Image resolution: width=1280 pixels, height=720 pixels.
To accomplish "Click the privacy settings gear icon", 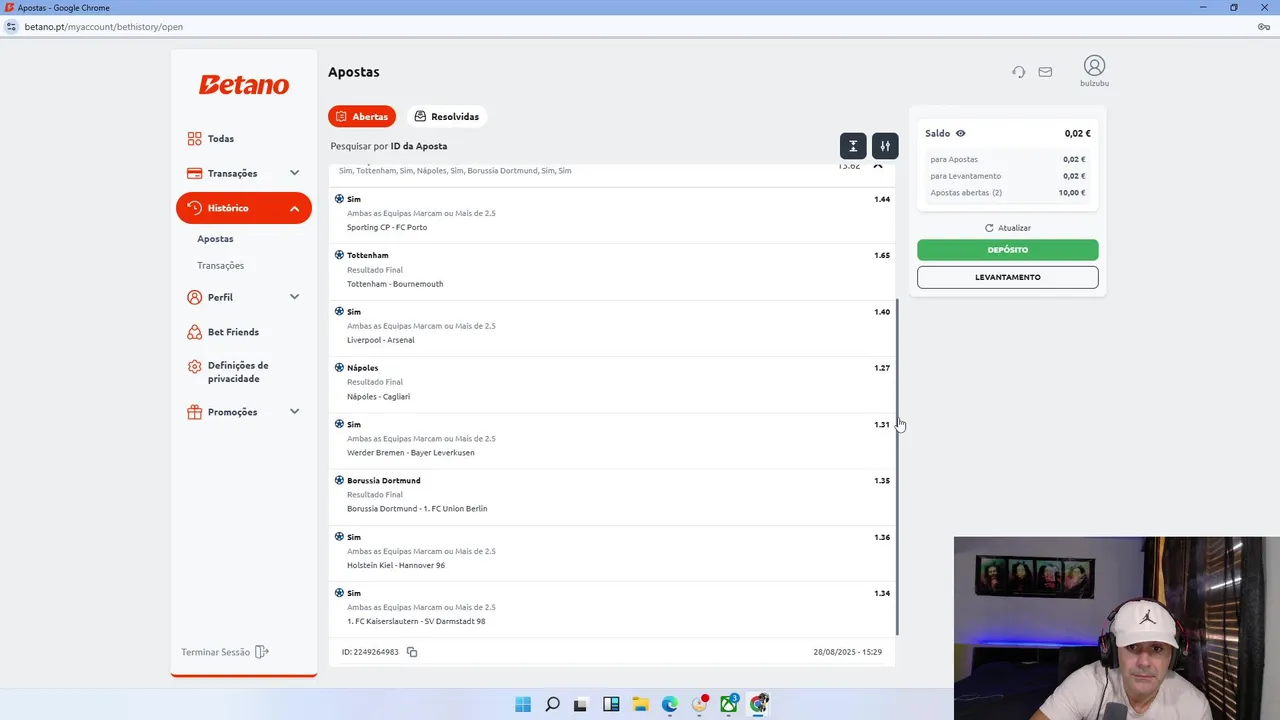I will tap(194, 367).
